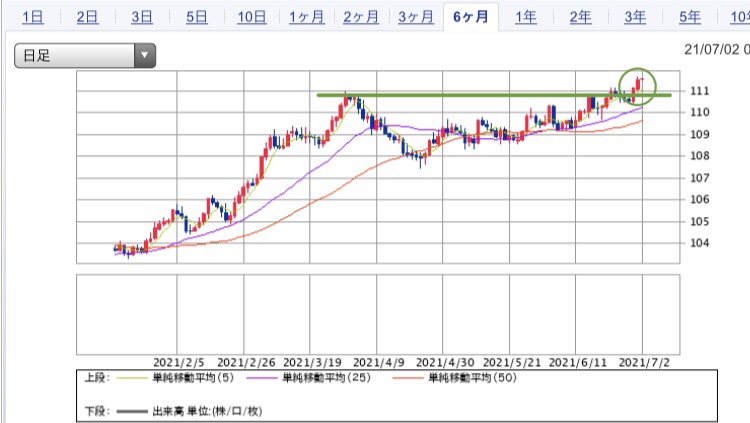
Task: Click the 108 price axis label
Action: tap(699, 156)
